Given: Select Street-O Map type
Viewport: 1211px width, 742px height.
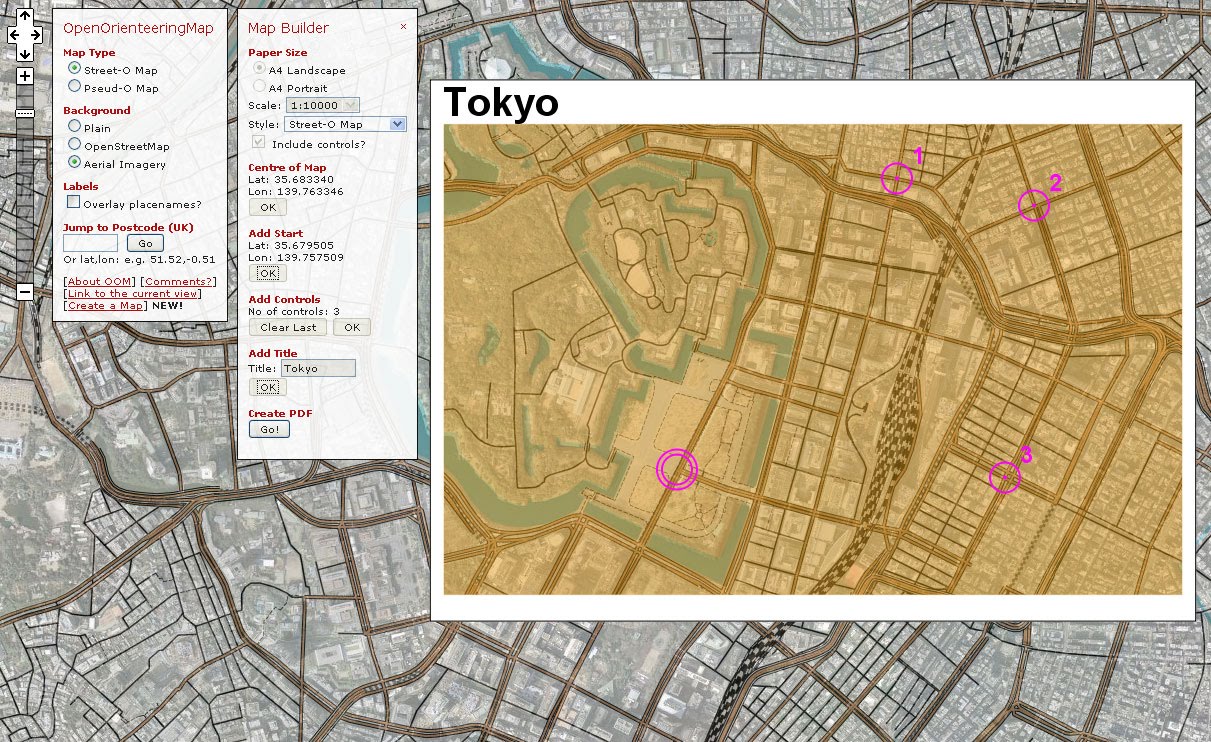Looking at the screenshot, I should pos(74,69).
